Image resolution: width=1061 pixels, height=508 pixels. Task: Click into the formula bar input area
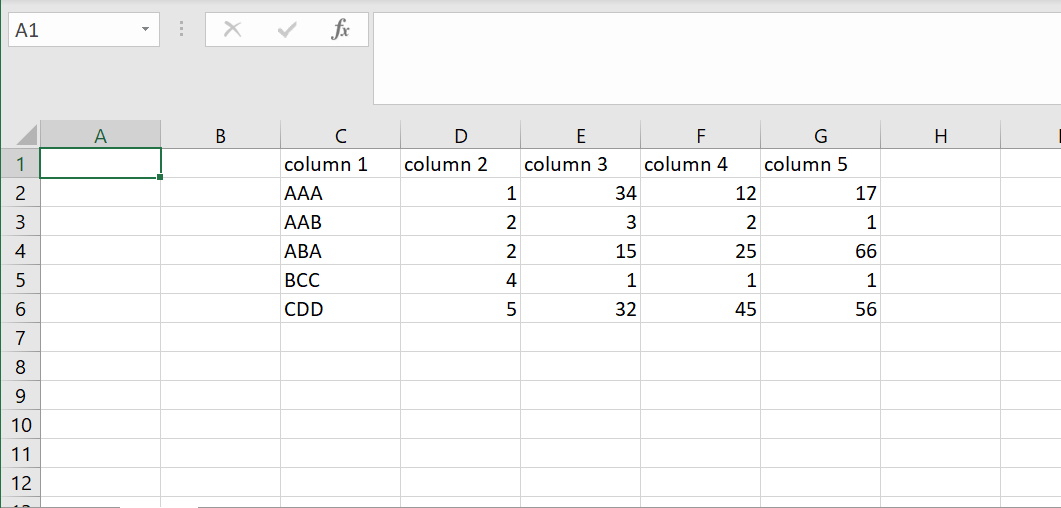click(715, 58)
